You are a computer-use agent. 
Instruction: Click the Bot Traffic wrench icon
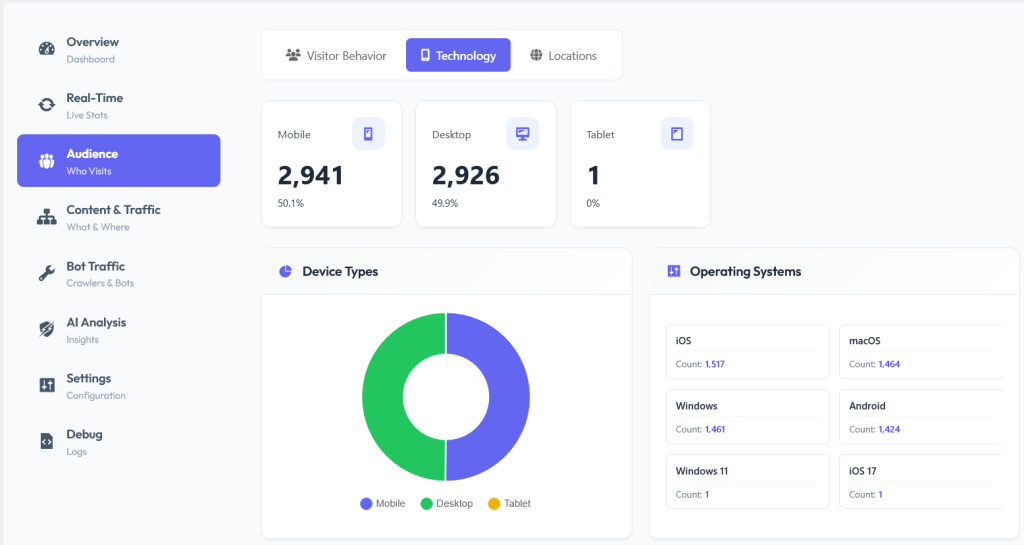(46, 273)
